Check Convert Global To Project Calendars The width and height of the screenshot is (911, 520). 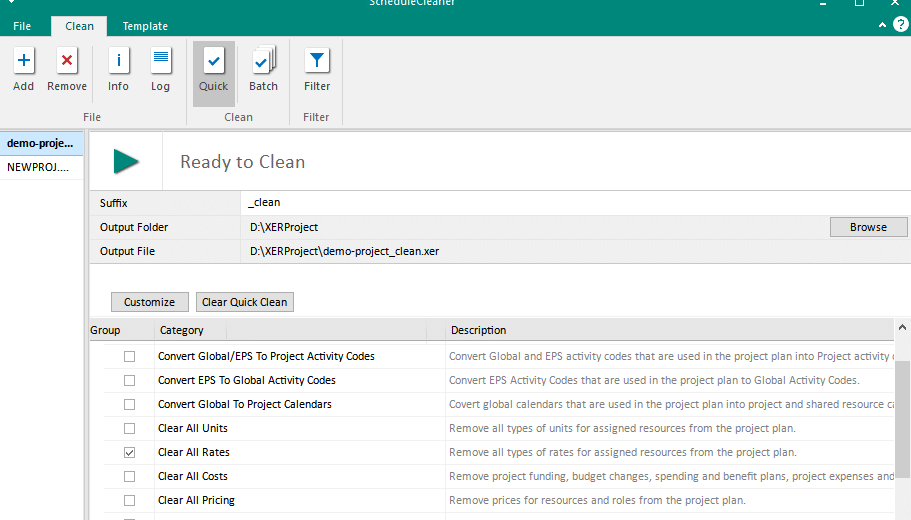point(130,404)
